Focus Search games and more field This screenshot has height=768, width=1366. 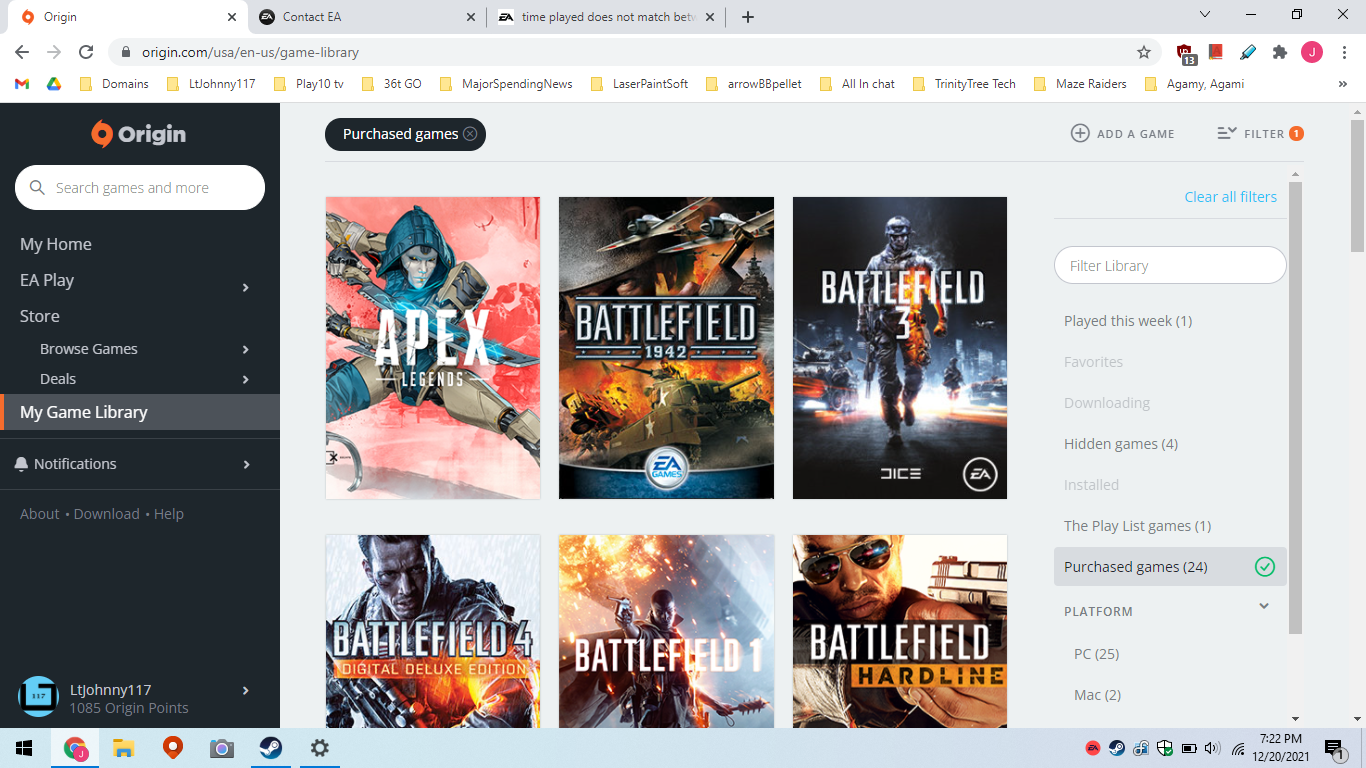pyautogui.click(x=140, y=188)
